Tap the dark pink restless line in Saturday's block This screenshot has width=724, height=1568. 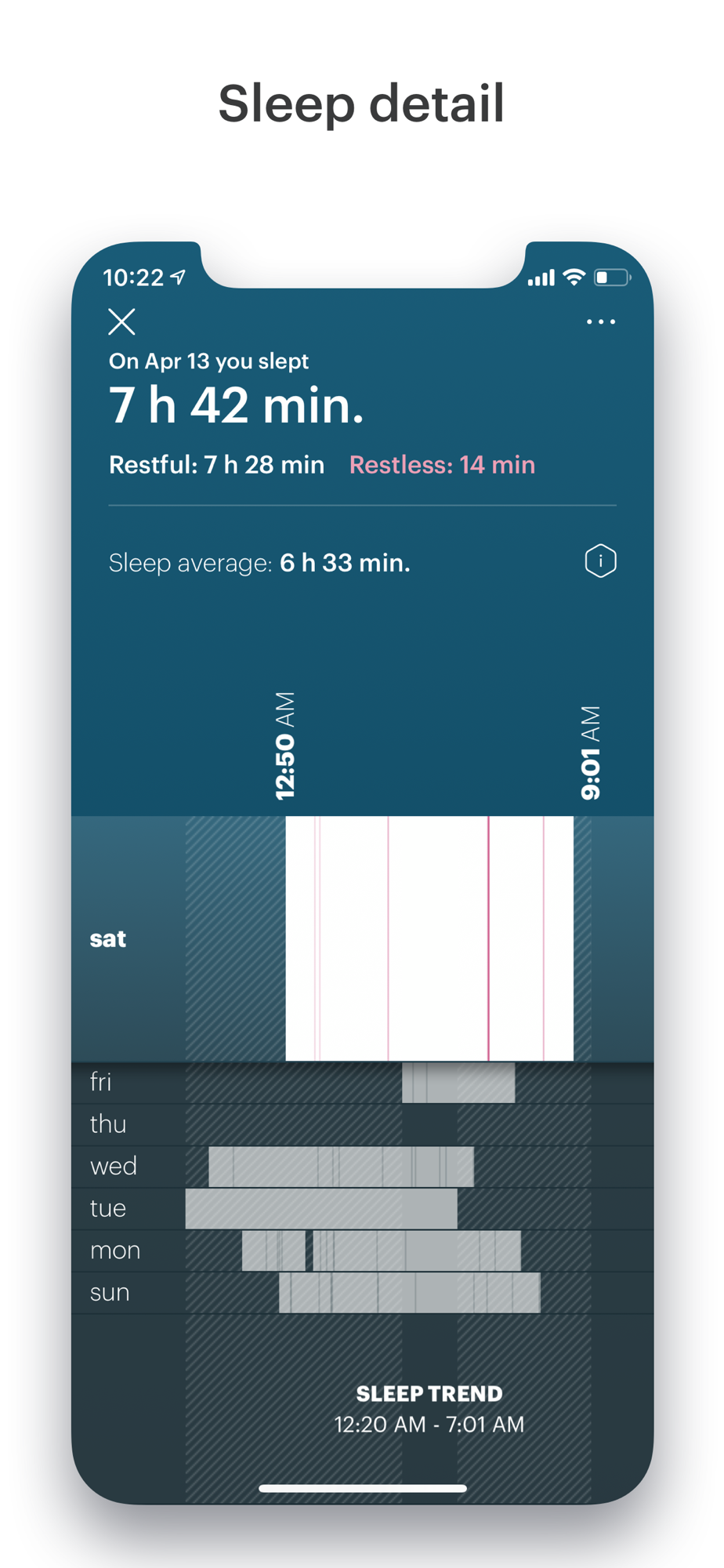coord(488,938)
